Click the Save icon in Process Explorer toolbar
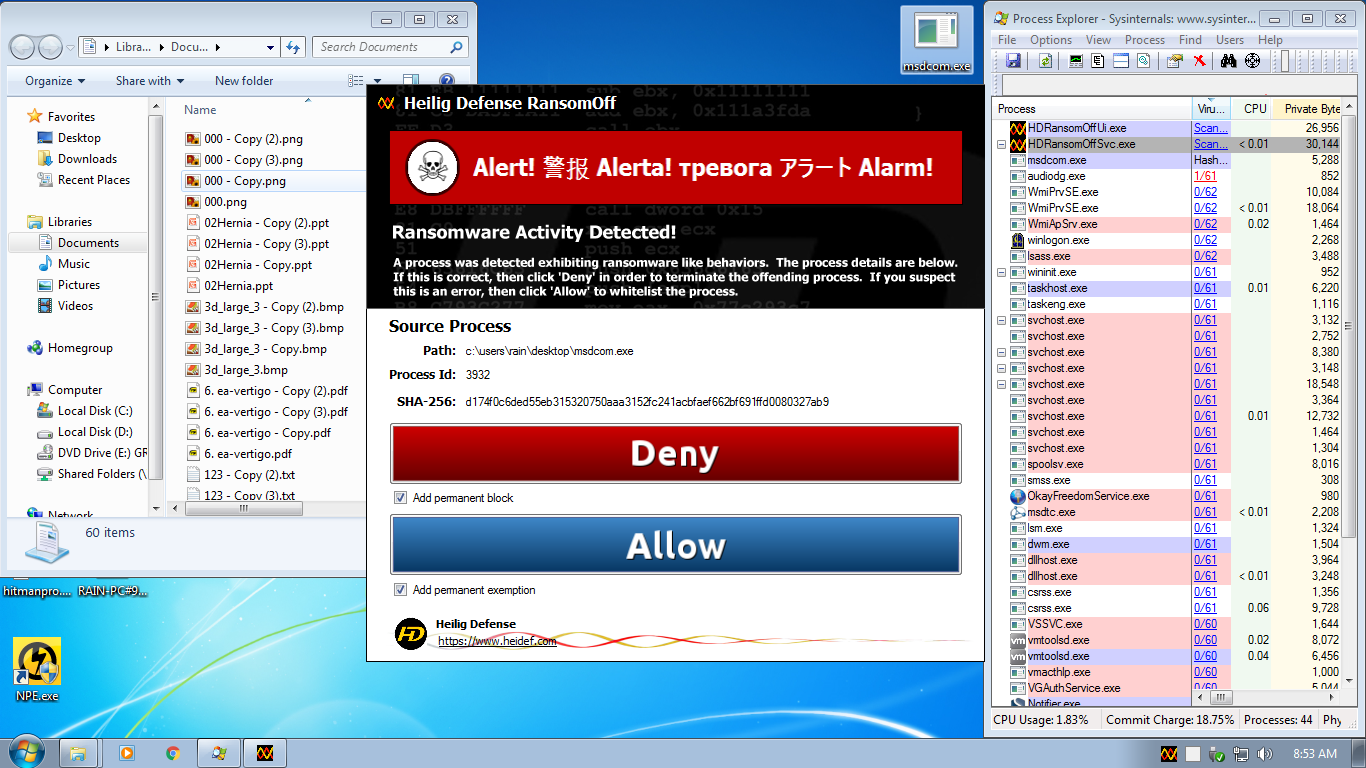The height and width of the screenshot is (768, 1366). pyautogui.click(x=1014, y=61)
